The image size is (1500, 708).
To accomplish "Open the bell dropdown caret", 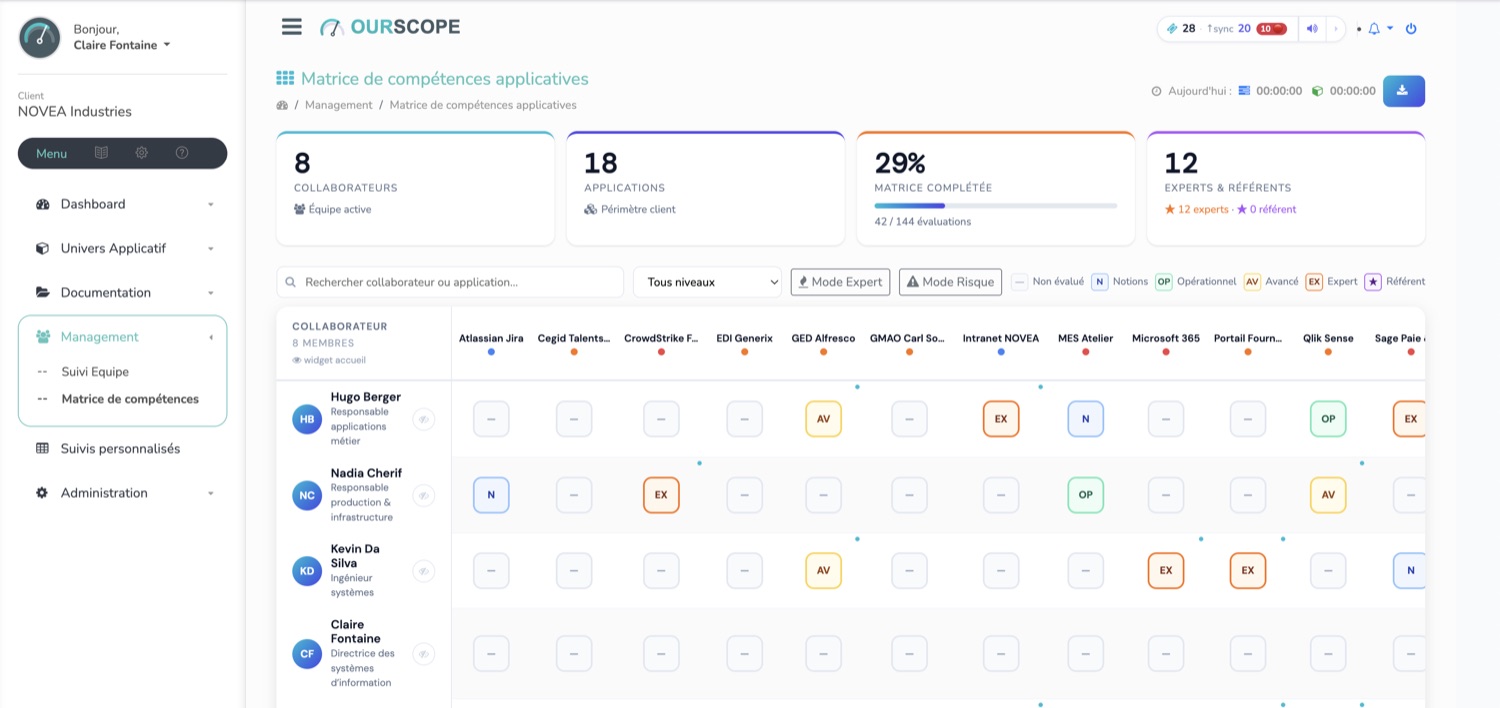I will tap(1390, 29).
